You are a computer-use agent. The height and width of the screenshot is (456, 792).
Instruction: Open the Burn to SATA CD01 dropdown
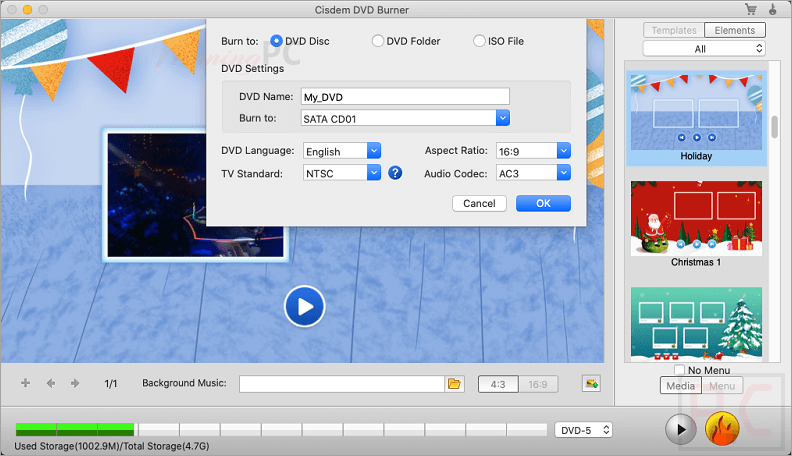(x=405, y=118)
